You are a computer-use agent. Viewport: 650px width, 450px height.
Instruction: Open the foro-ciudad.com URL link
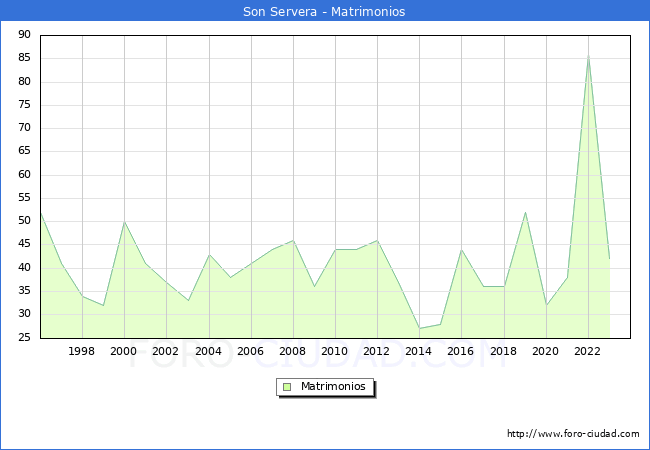(573, 434)
